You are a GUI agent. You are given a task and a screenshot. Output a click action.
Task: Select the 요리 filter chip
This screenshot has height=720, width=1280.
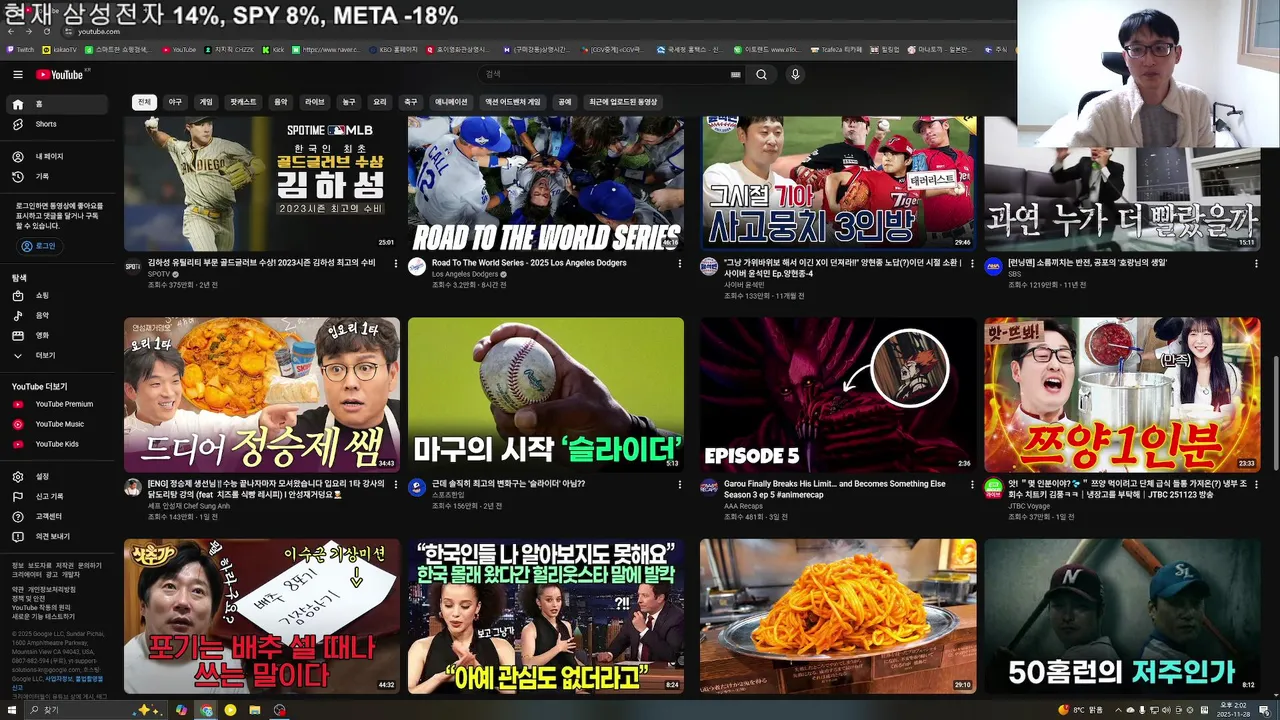pyautogui.click(x=380, y=102)
